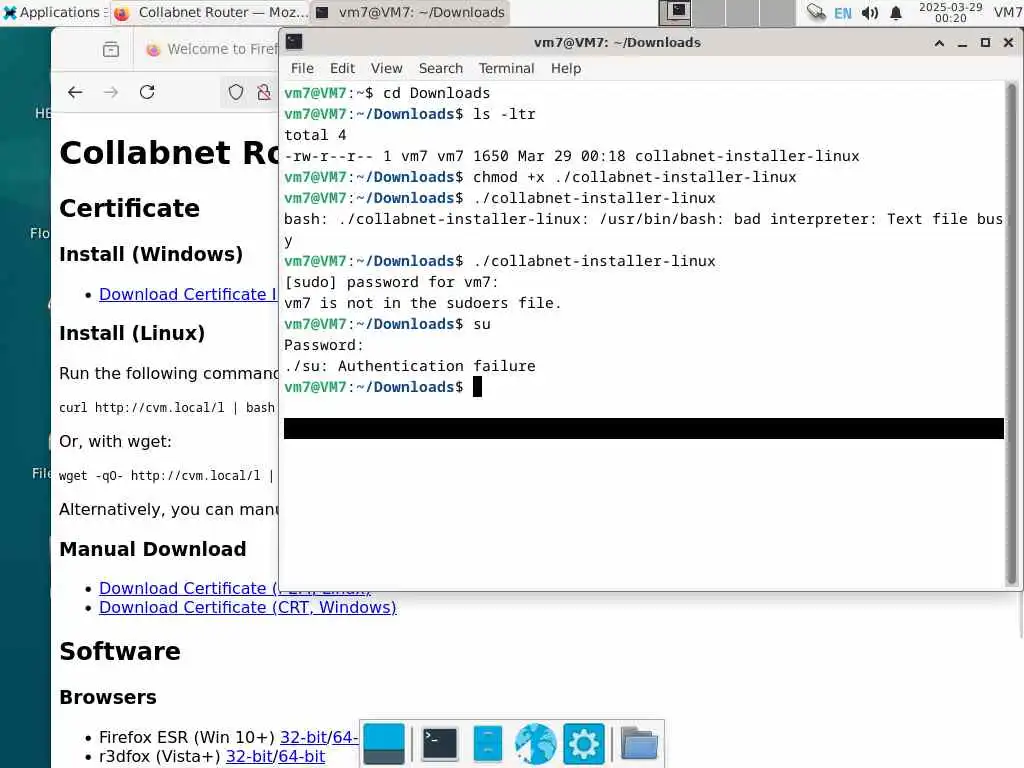Open the r3dfox 32-bit download link
Screen dimensions: 1024x768
[249, 756]
